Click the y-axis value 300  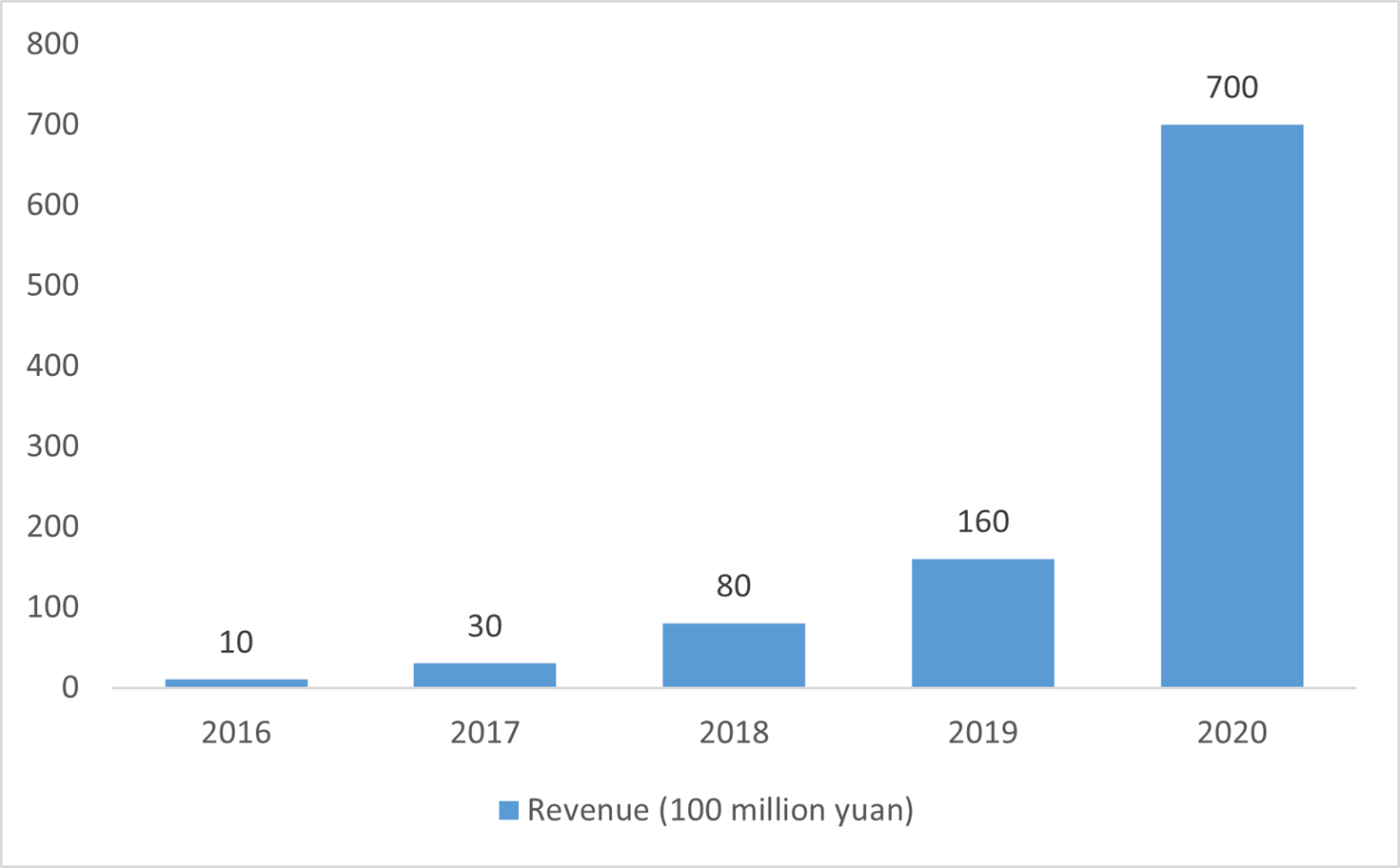coord(53,445)
